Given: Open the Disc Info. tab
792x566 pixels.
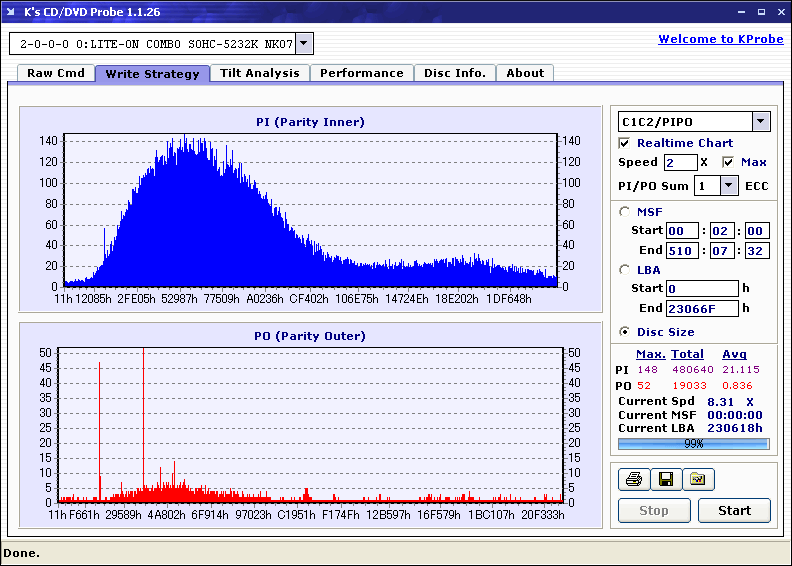Looking at the screenshot, I should tap(454, 73).
